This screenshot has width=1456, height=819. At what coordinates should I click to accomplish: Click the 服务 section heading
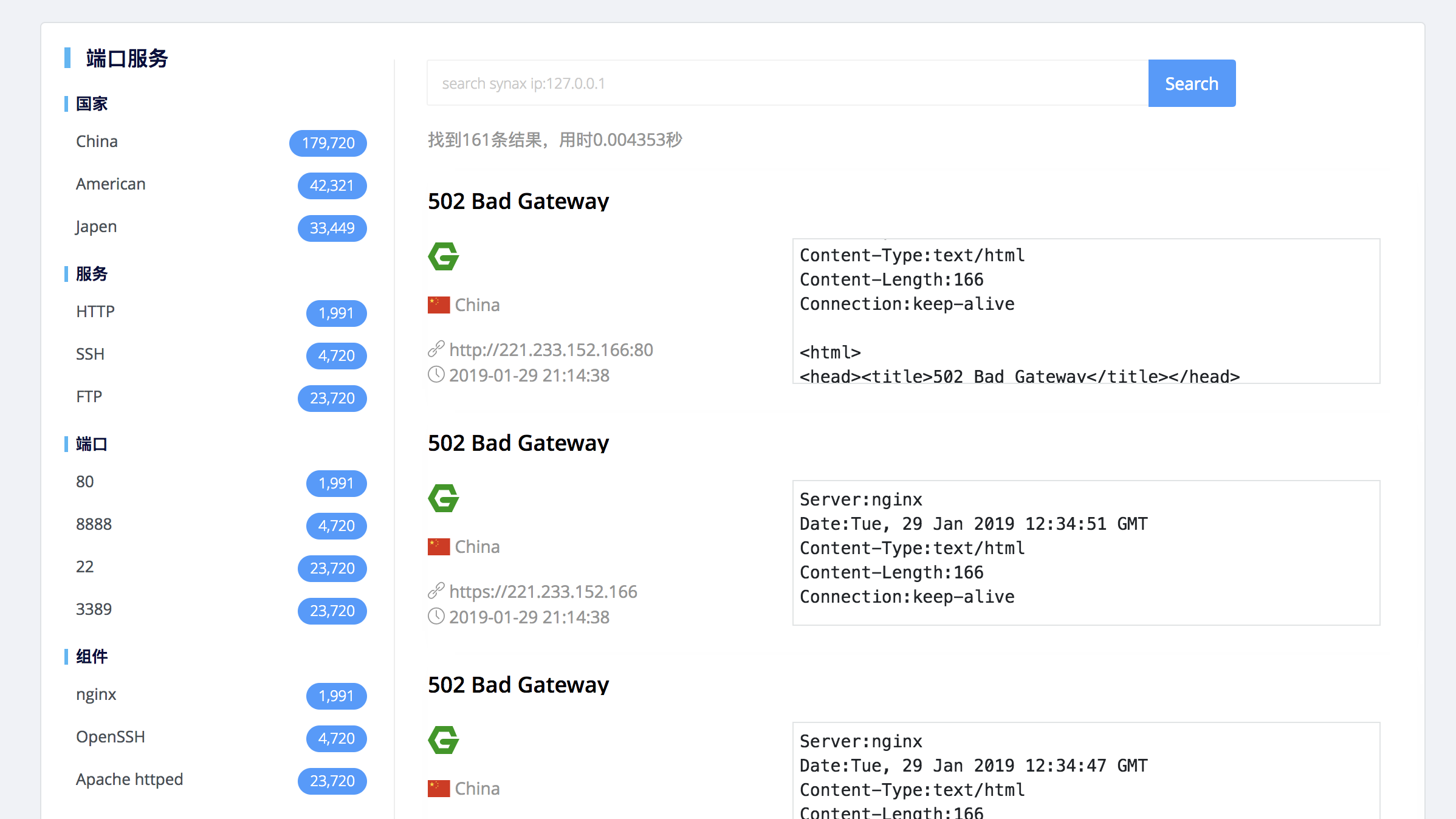click(92, 274)
